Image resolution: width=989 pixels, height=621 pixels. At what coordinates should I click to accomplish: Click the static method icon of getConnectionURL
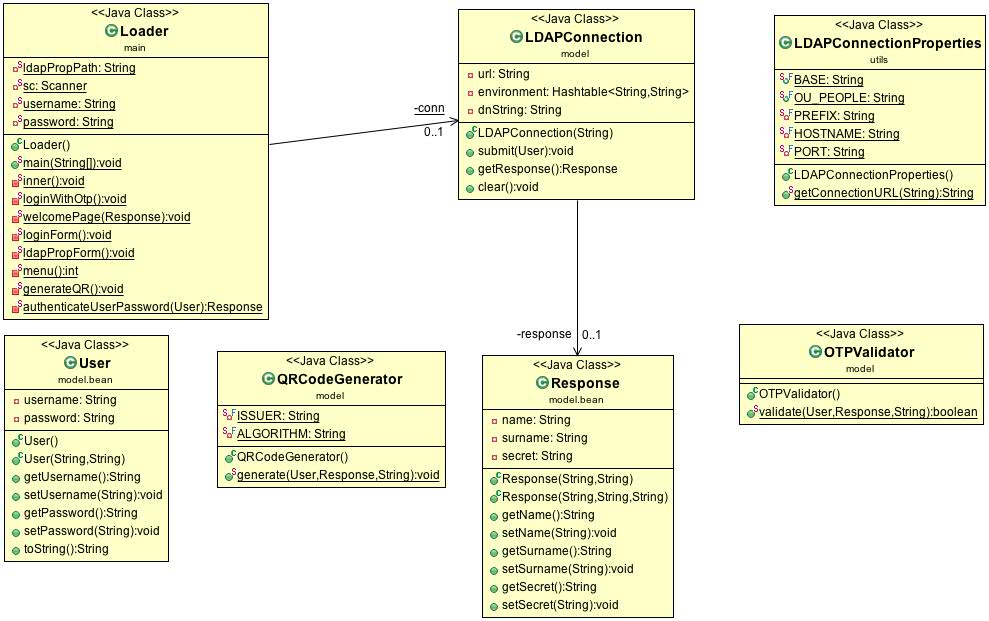[787, 194]
